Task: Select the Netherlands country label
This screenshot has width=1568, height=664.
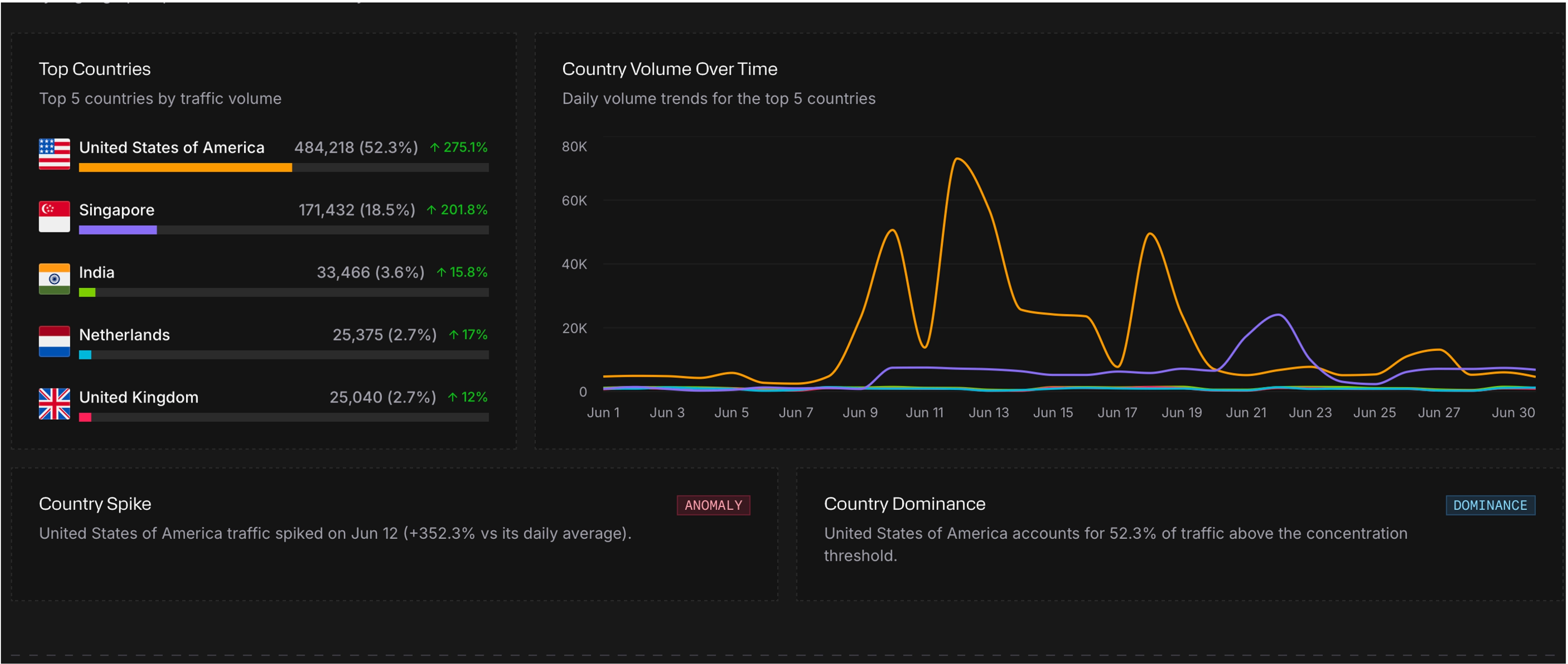Action: pos(125,335)
